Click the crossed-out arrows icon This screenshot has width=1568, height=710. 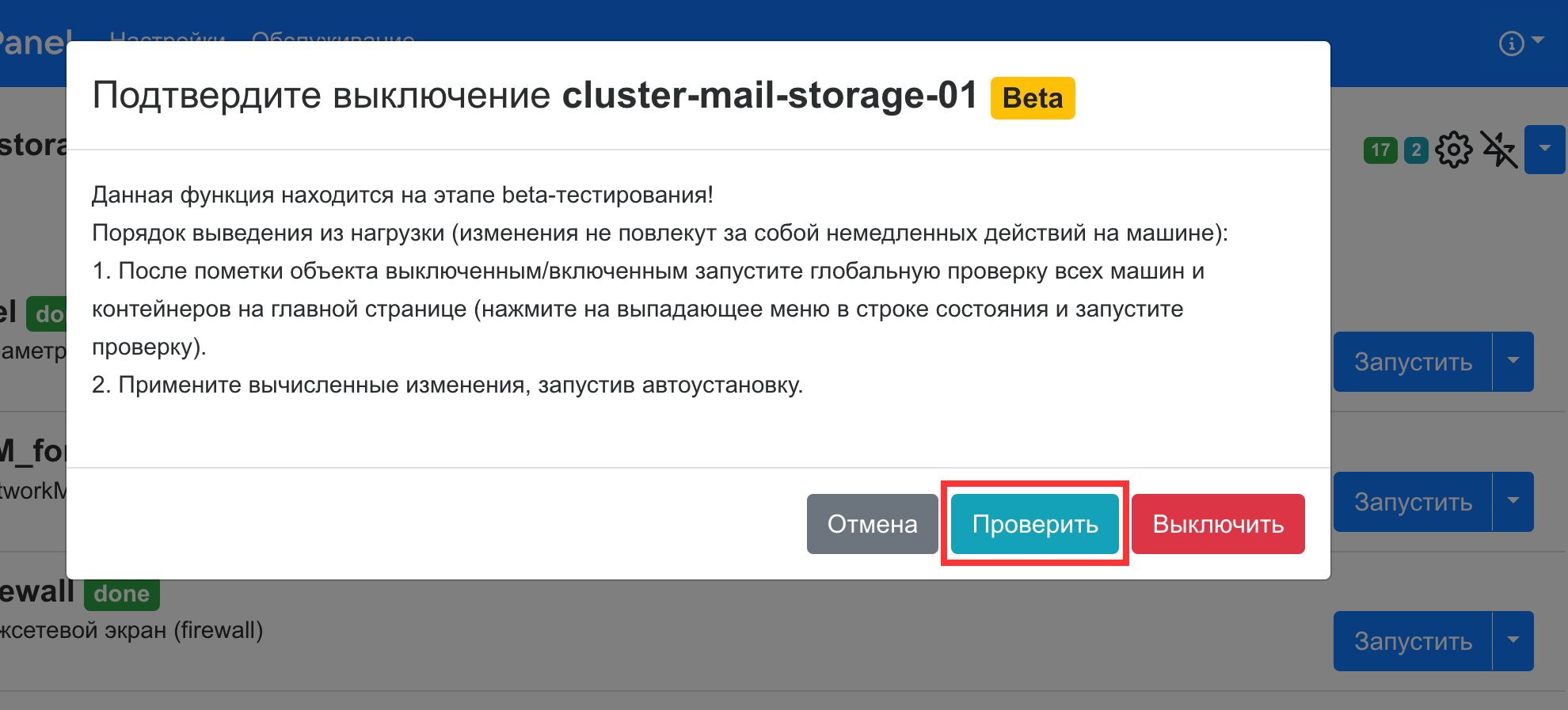point(1498,150)
